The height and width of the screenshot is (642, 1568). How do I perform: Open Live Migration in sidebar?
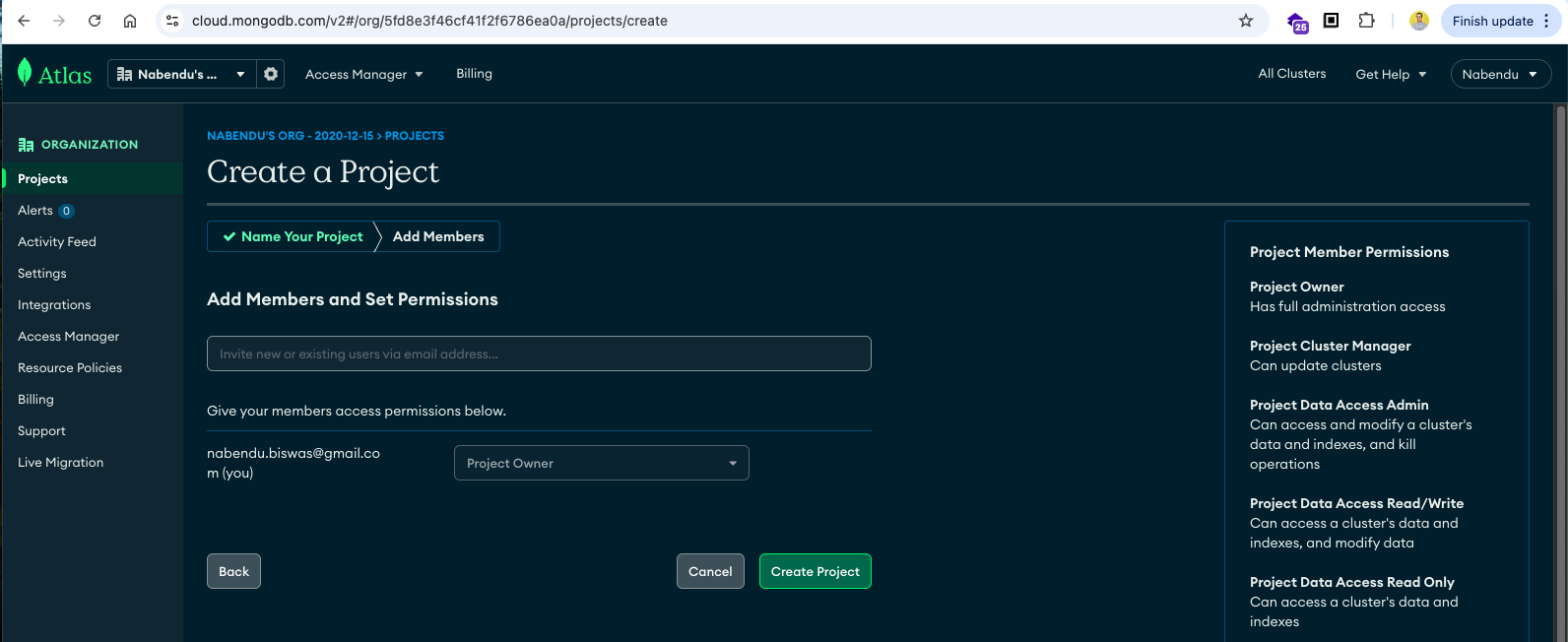pyautogui.click(x=60, y=463)
